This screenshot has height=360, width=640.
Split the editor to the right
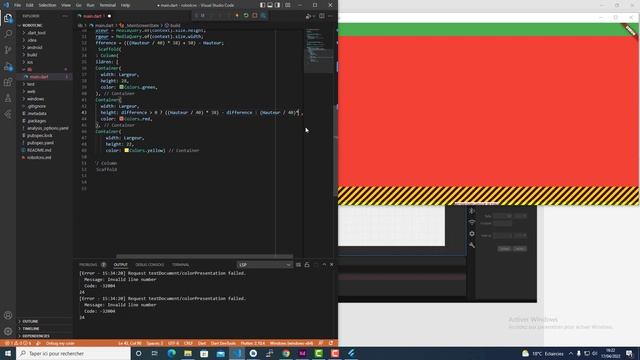[322, 16]
